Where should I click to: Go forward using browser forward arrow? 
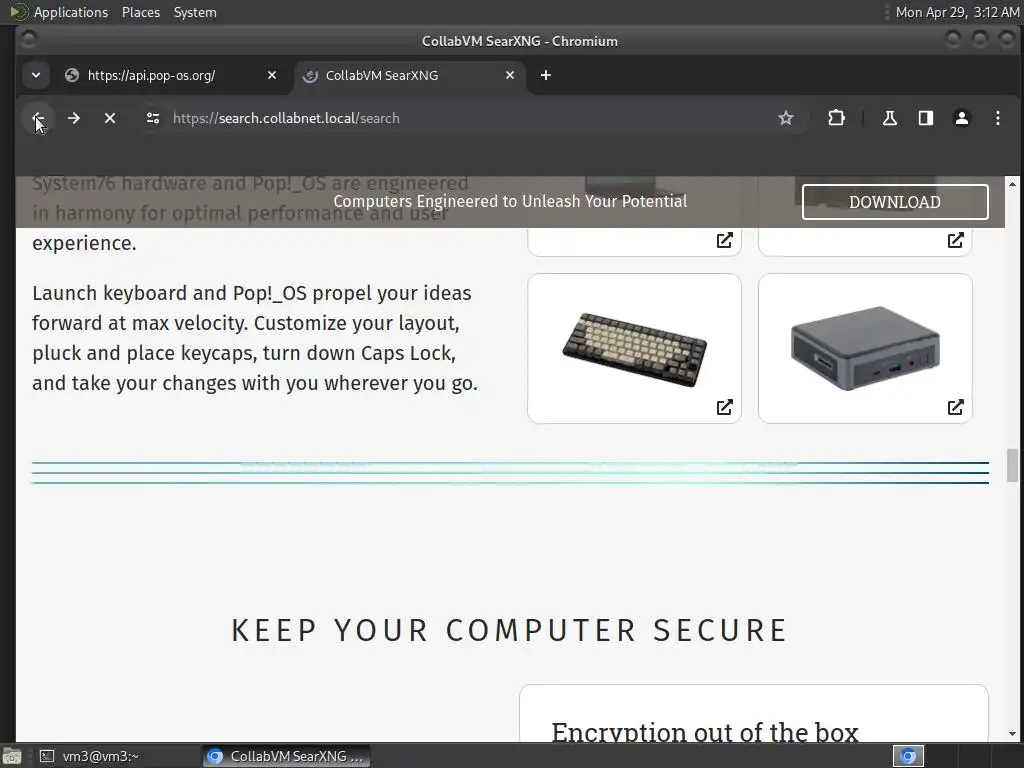(x=74, y=118)
